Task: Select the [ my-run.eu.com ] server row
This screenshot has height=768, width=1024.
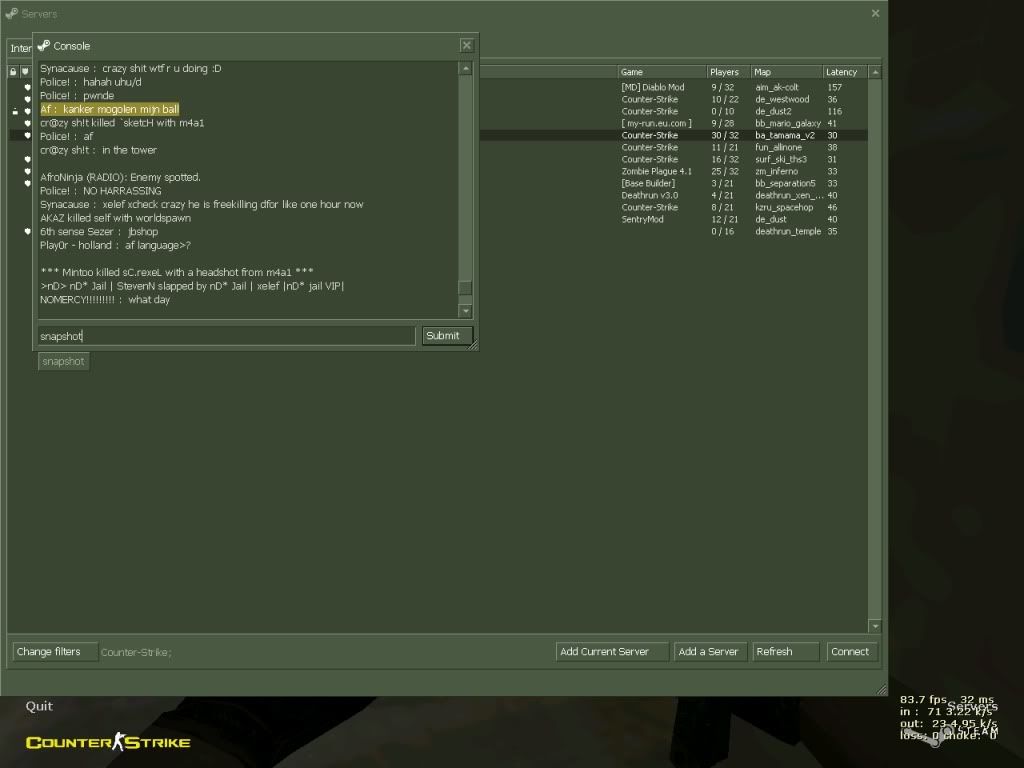Action: click(x=673, y=123)
